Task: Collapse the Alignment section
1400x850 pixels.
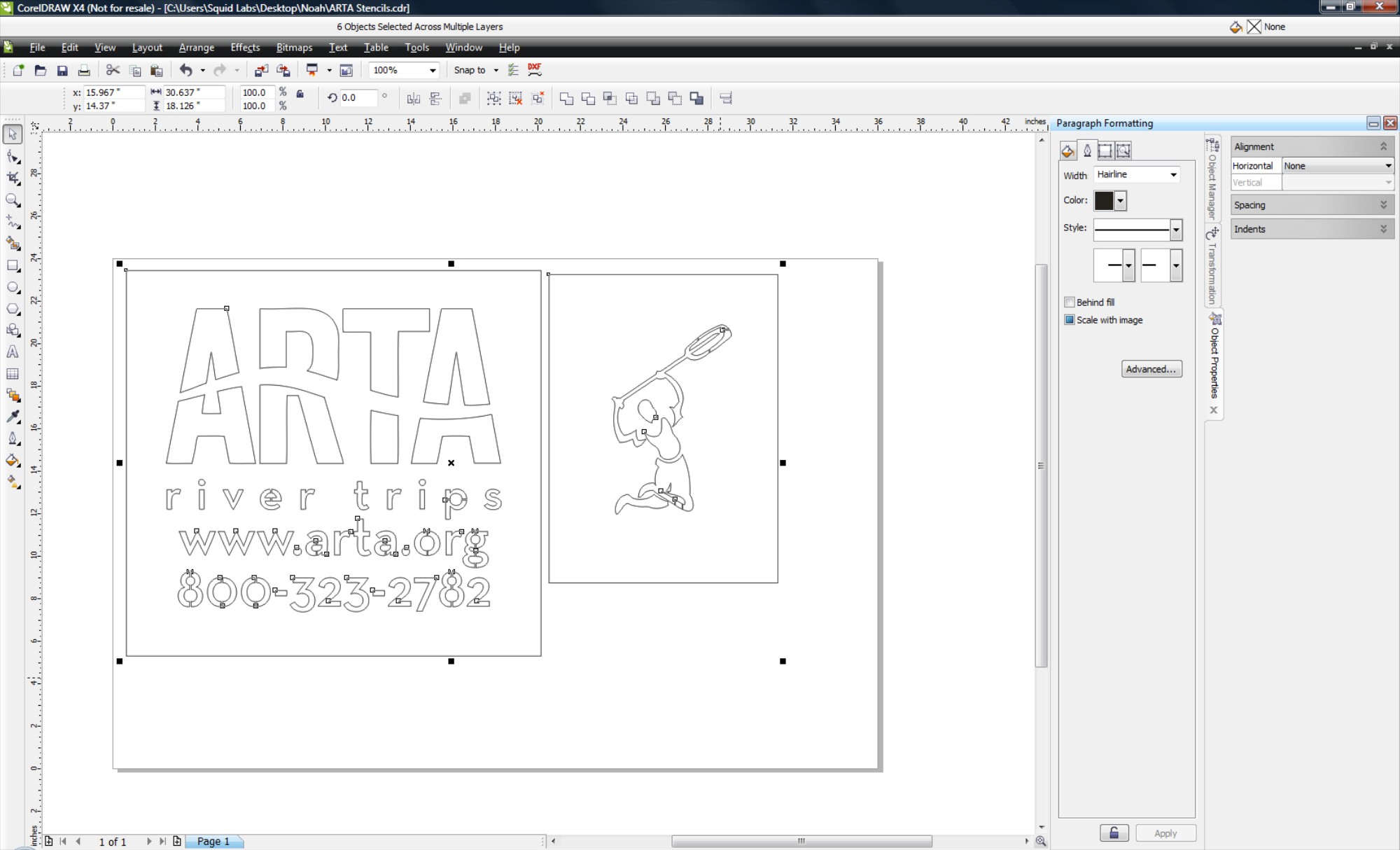Action: 1383,146
